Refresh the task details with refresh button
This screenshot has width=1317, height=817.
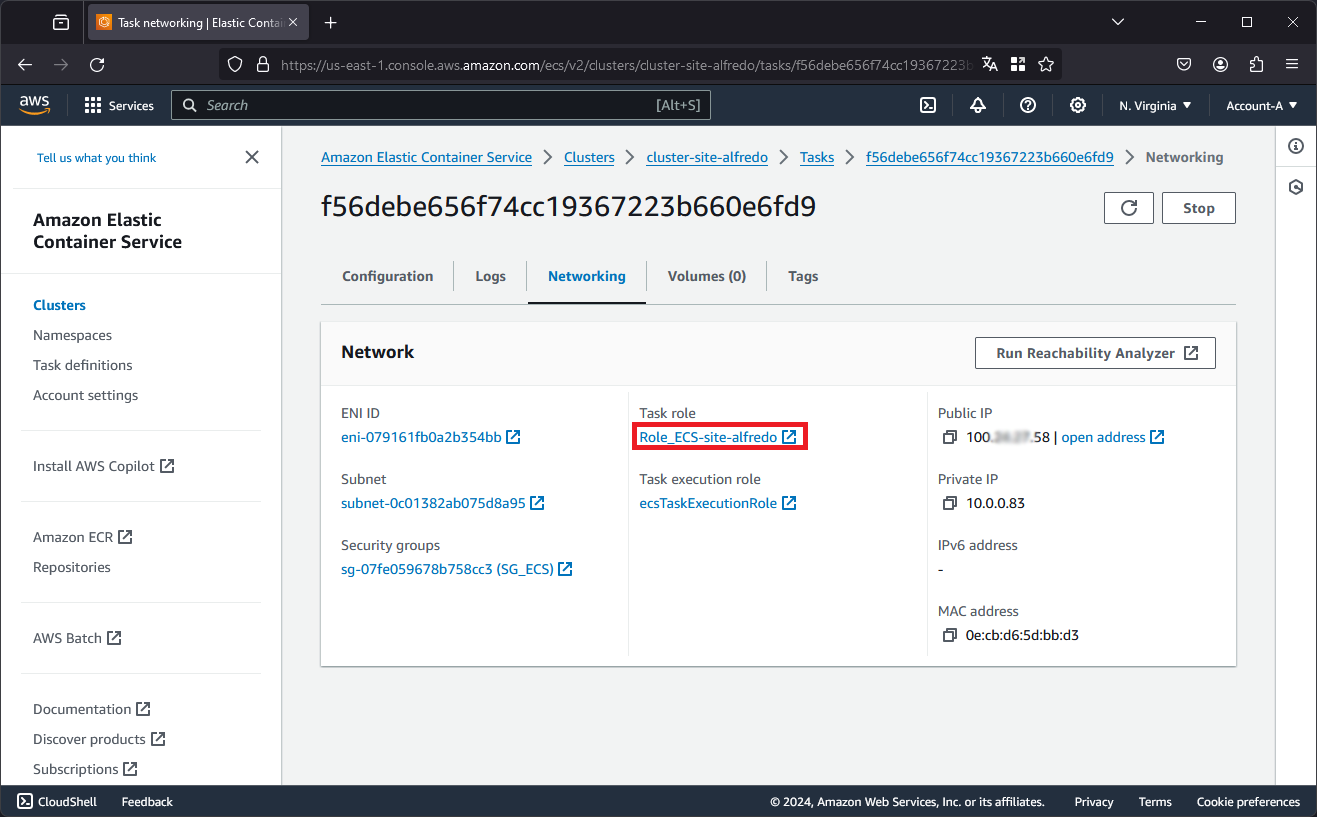1130,208
